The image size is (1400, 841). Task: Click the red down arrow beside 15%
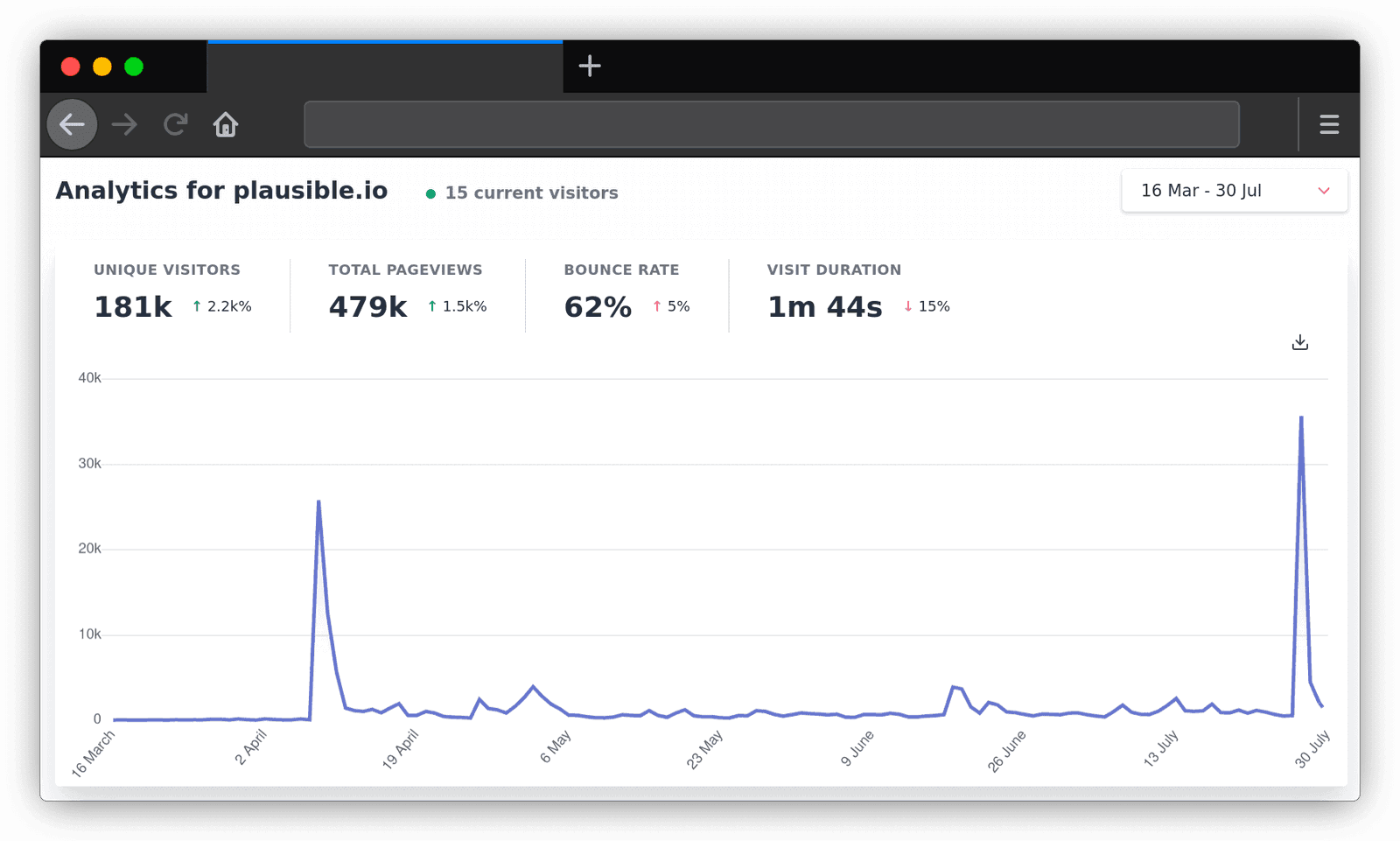pyautogui.click(x=907, y=306)
